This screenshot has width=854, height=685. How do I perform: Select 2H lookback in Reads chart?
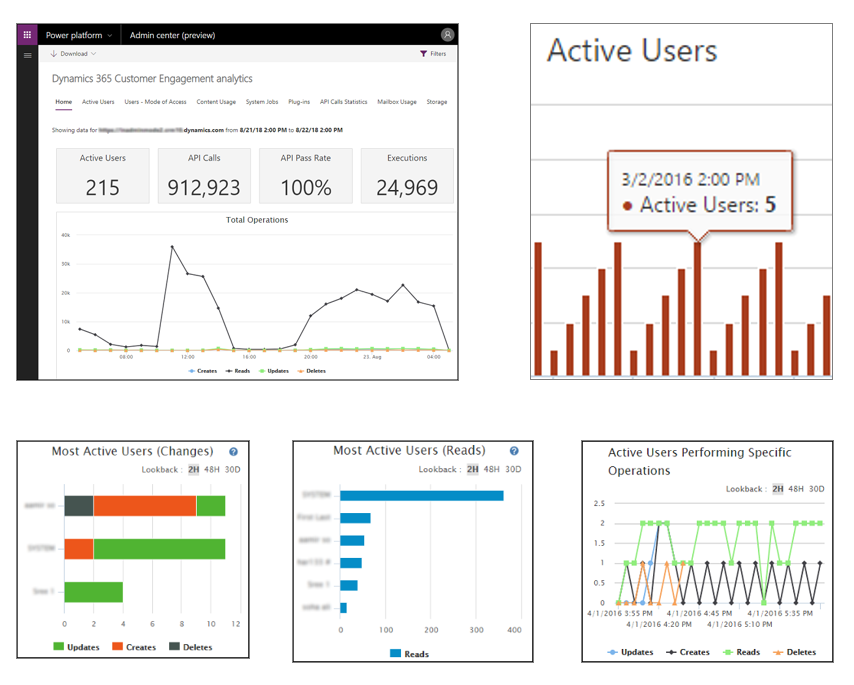[473, 469]
